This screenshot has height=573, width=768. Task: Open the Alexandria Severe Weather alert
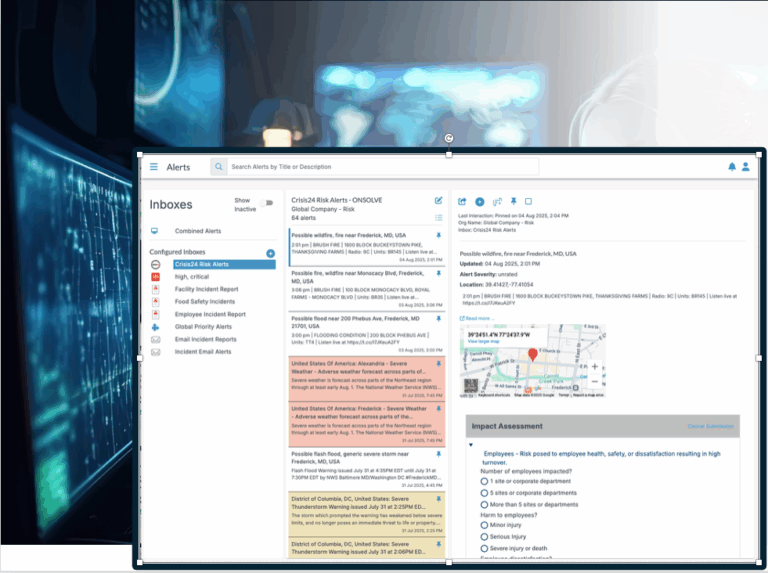point(366,379)
